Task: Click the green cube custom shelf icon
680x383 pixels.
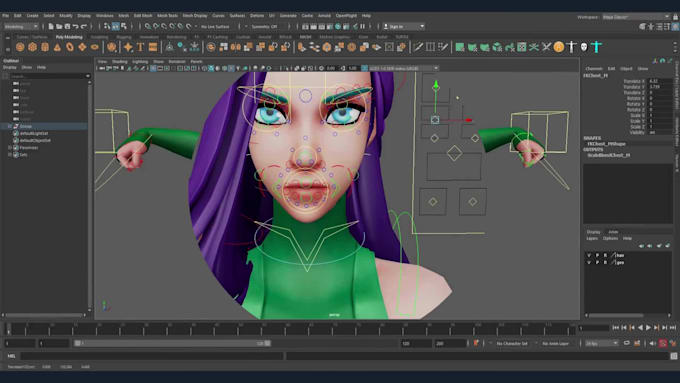Action: (497, 47)
